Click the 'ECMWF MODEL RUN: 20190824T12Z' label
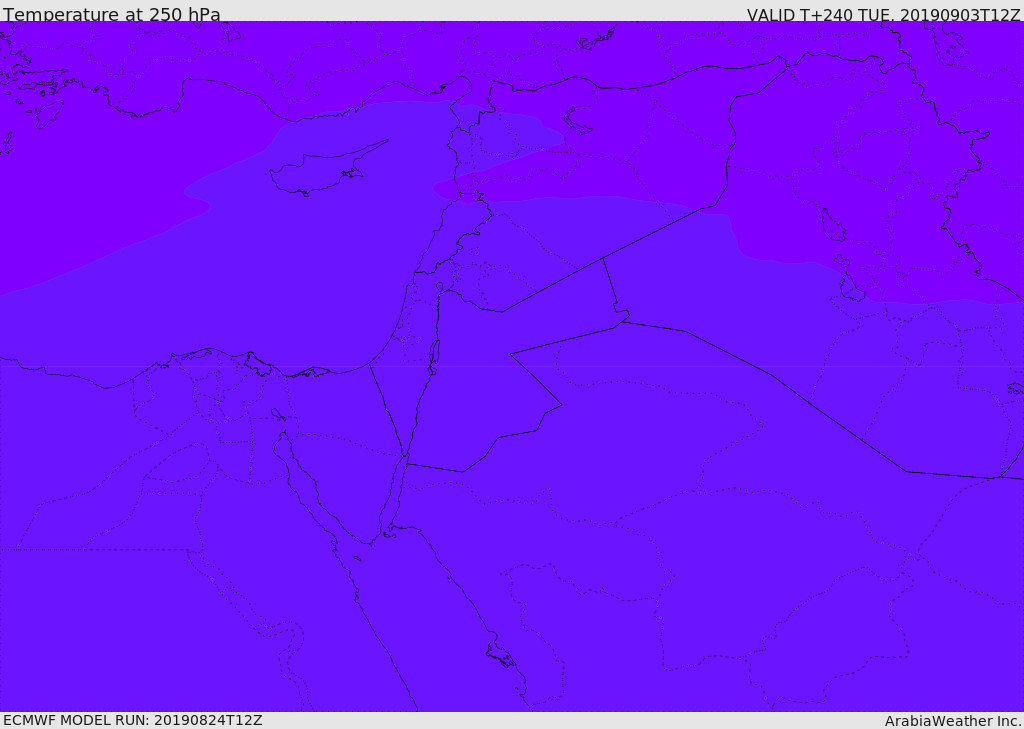The image size is (1024, 729). point(133,720)
